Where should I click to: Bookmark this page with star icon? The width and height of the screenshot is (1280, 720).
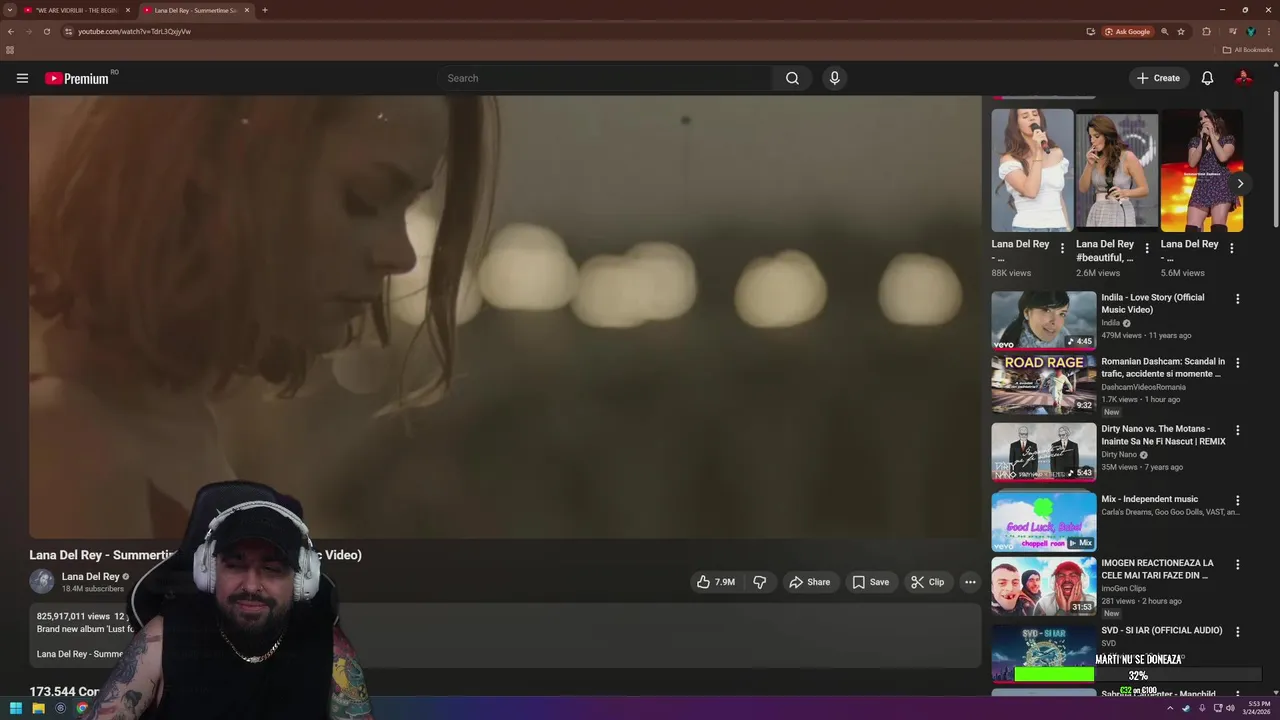point(1181,31)
